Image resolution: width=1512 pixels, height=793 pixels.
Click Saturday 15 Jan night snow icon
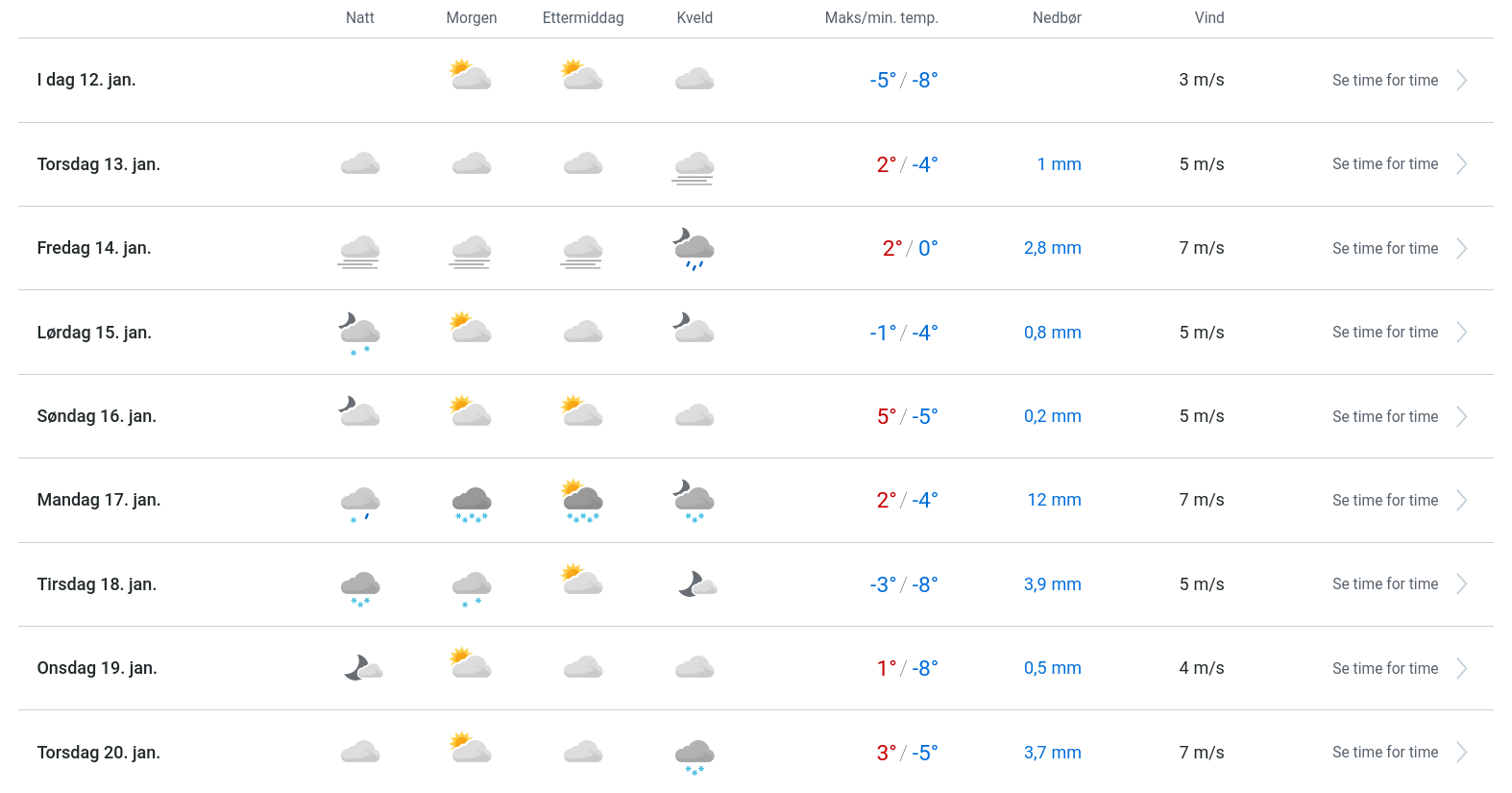(360, 333)
